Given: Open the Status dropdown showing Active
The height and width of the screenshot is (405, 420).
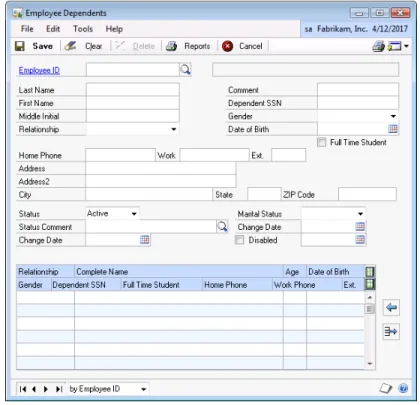Looking at the screenshot, I should (134, 214).
